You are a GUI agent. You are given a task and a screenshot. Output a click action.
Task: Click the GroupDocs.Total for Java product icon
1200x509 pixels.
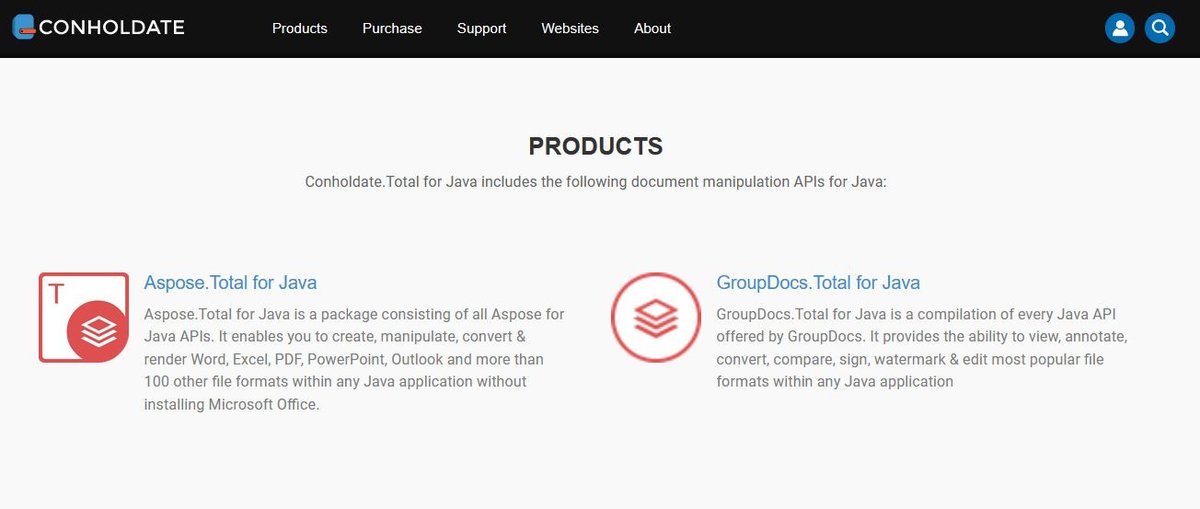click(656, 317)
